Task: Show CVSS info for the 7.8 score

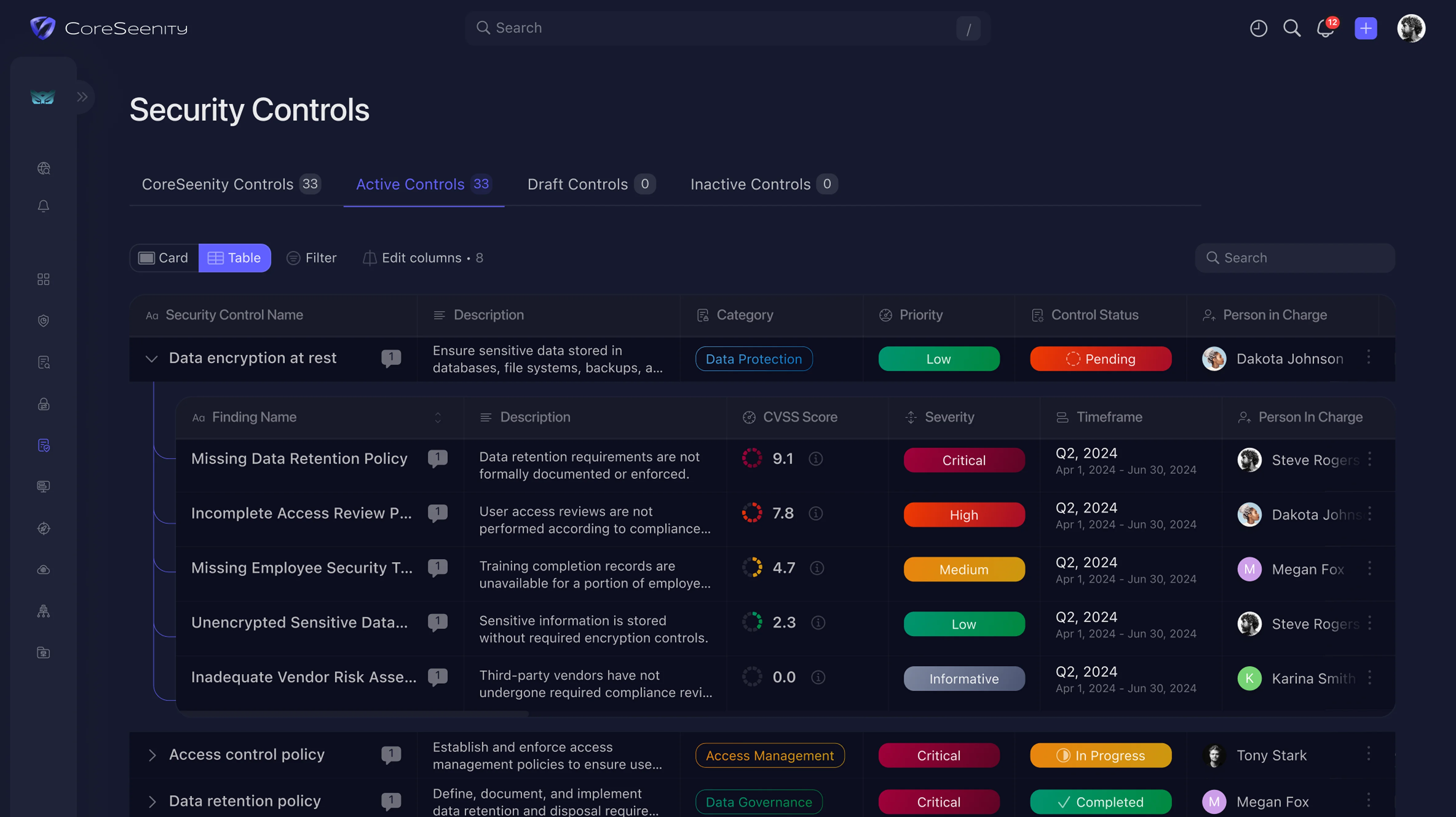Action: (816, 513)
